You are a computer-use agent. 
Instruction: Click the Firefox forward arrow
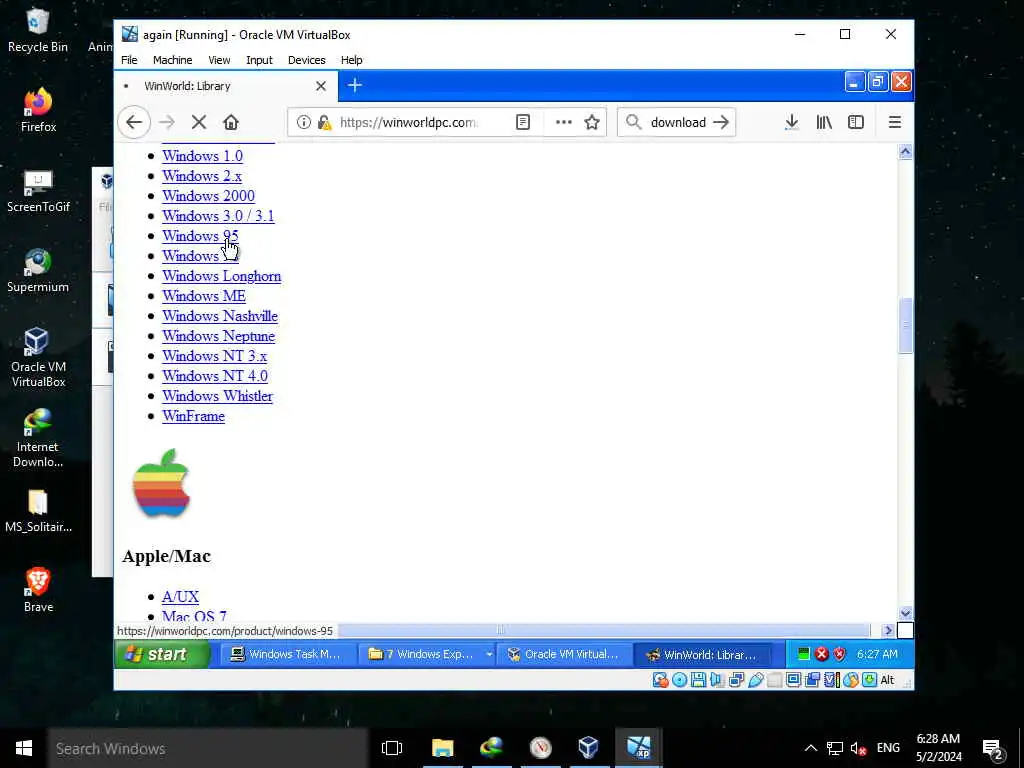[x=167, y=122]
